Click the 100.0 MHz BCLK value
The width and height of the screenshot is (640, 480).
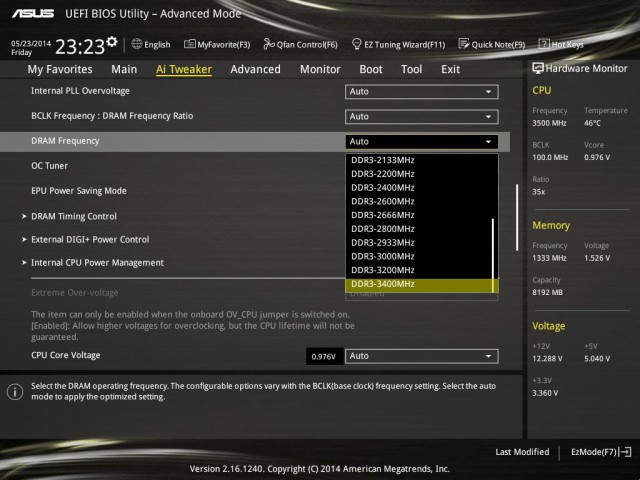(550, 157)
